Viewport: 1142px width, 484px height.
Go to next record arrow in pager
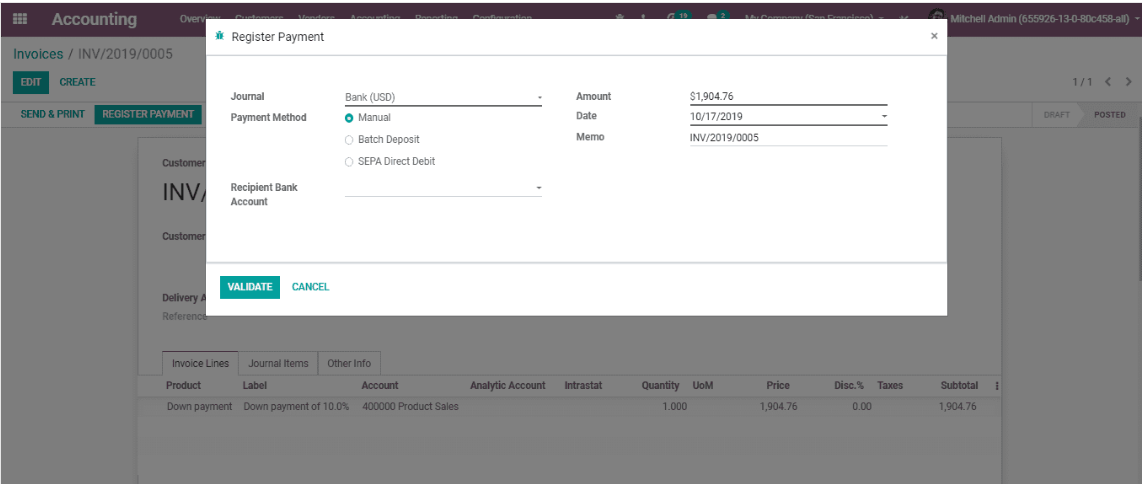1128,82
